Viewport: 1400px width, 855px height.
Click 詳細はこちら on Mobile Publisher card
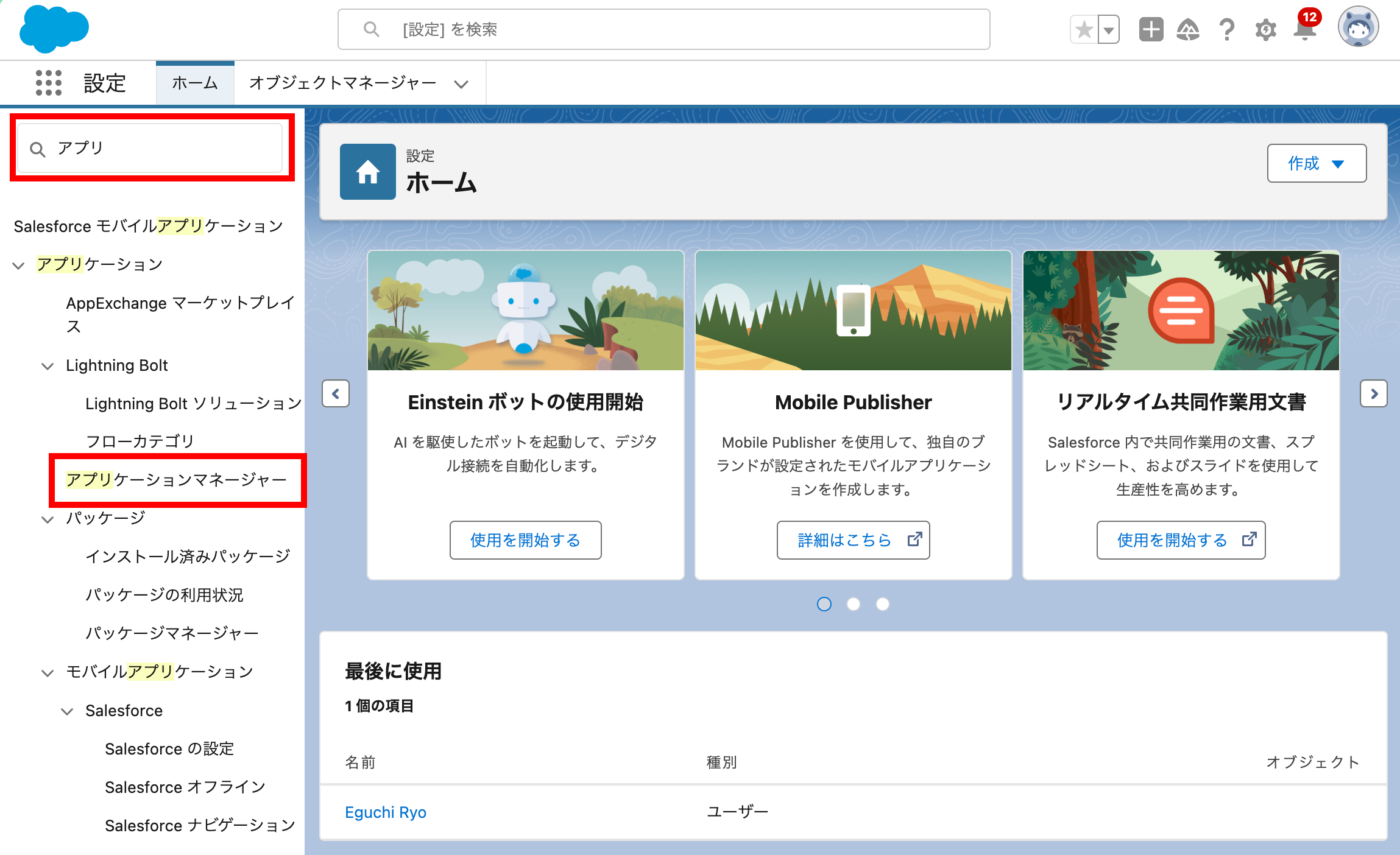[853, 540]
